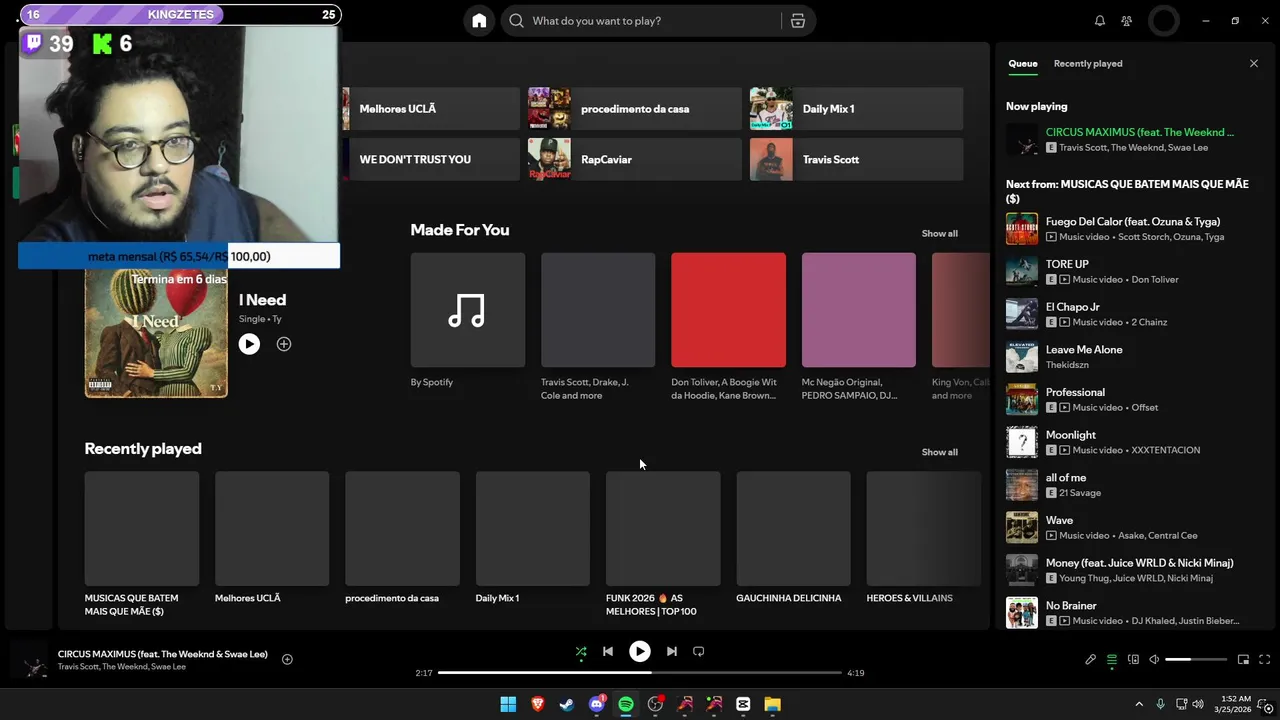1280x720 pixels.
Task: Enter full screen player icon
Action: tap(1265, 659)
